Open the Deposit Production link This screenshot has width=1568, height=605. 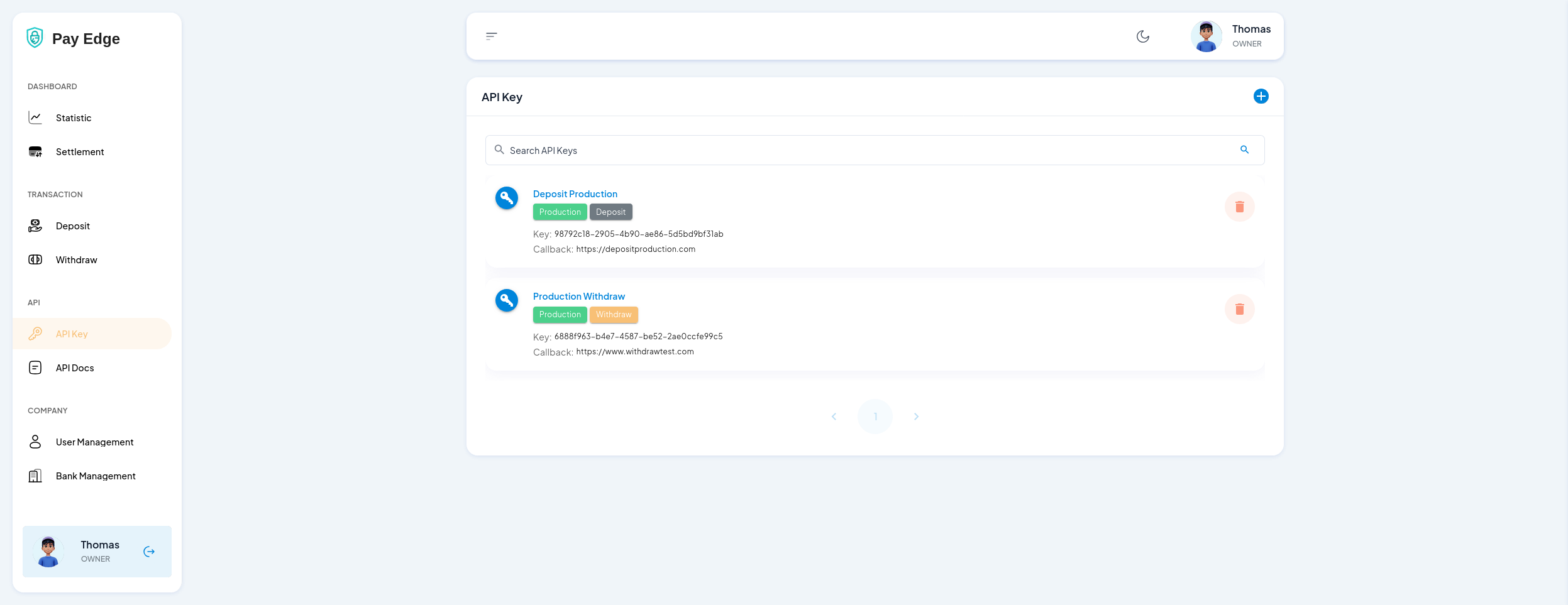[x=575, y=194]
